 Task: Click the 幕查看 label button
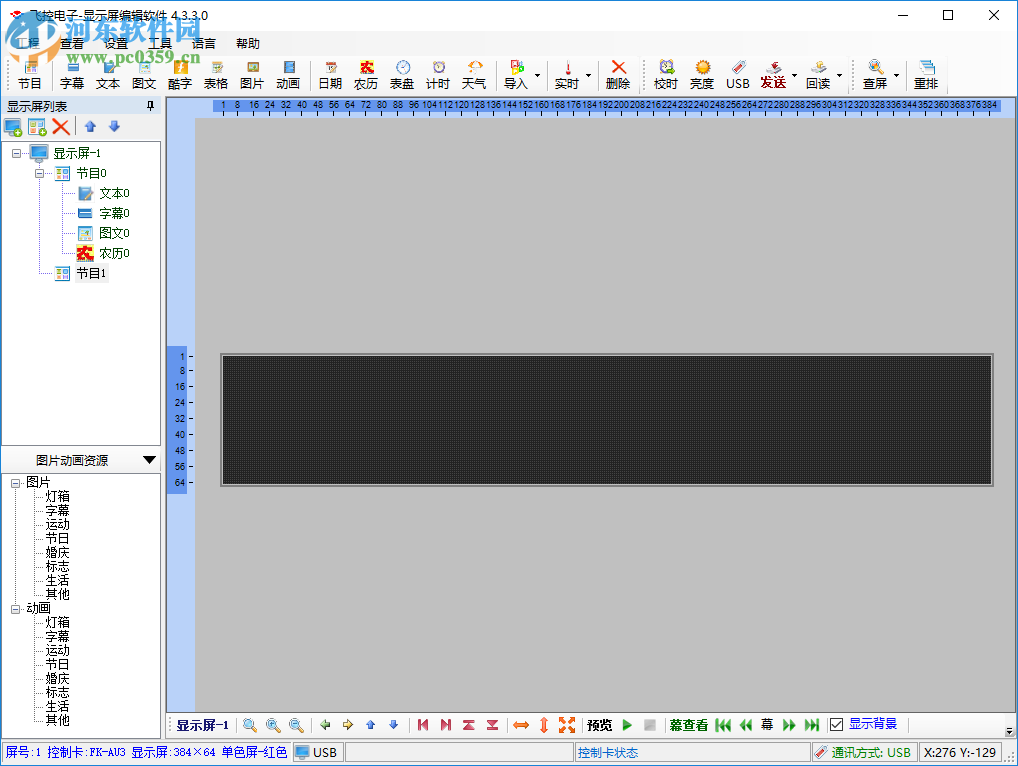coord(689,725)
